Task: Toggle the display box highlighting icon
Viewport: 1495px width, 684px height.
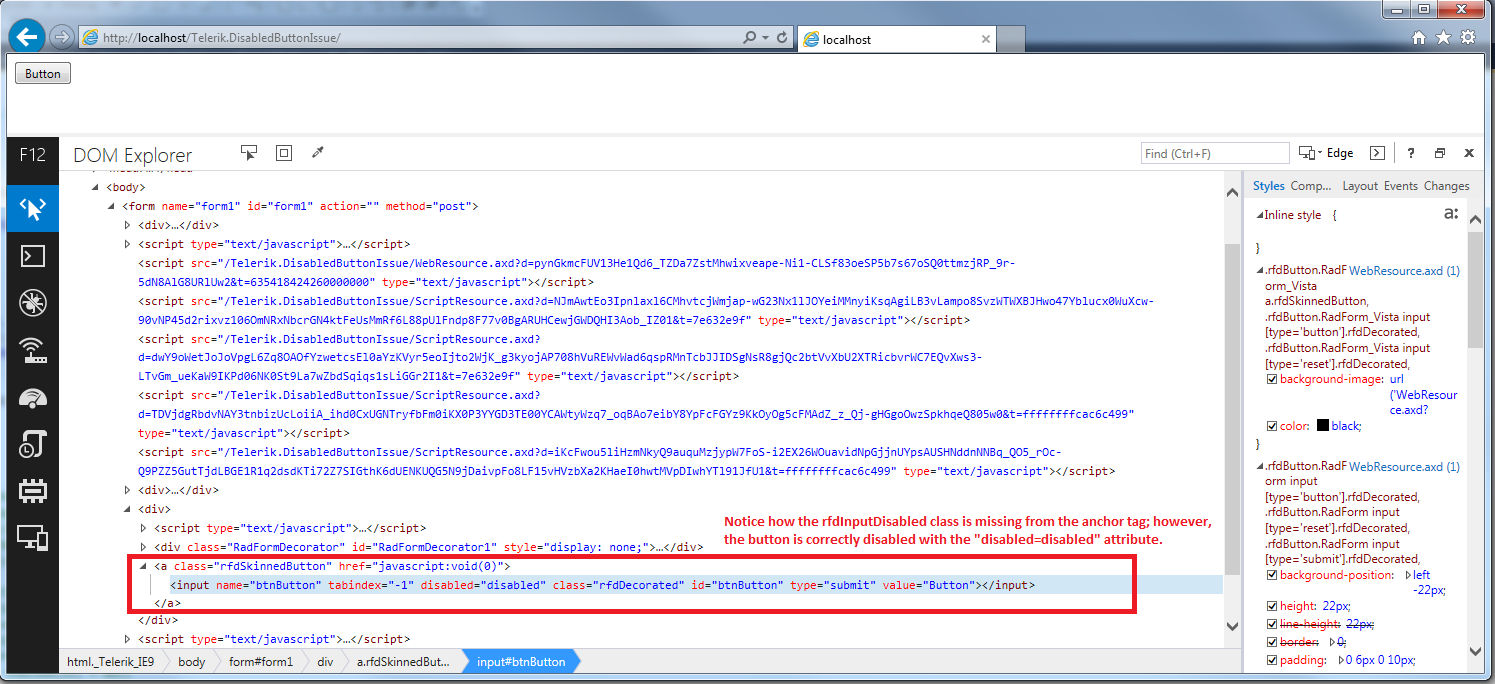Action: 284,153
